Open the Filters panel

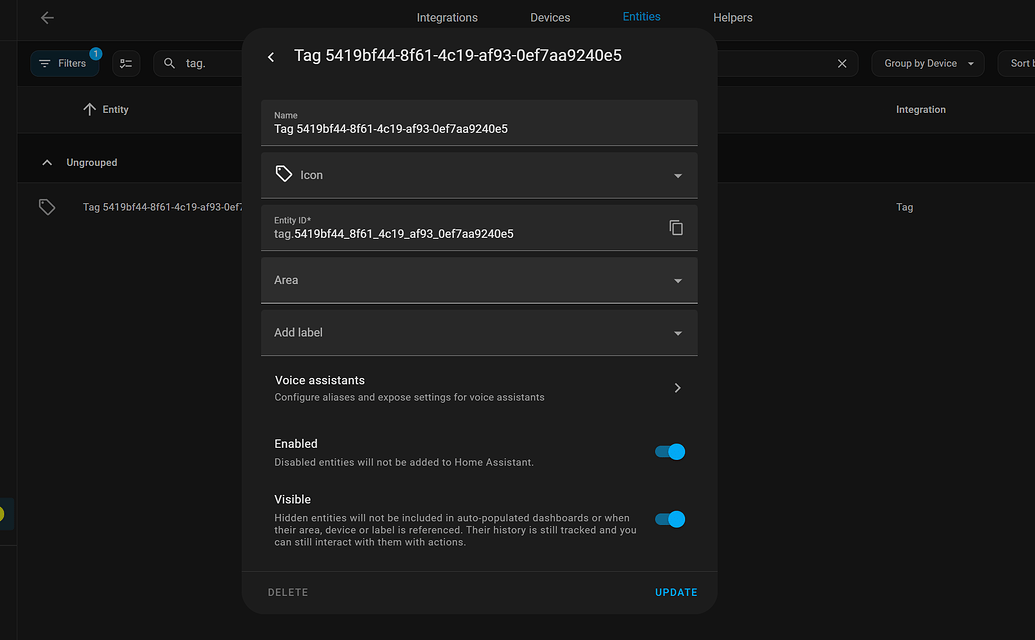tap(65, 62)
